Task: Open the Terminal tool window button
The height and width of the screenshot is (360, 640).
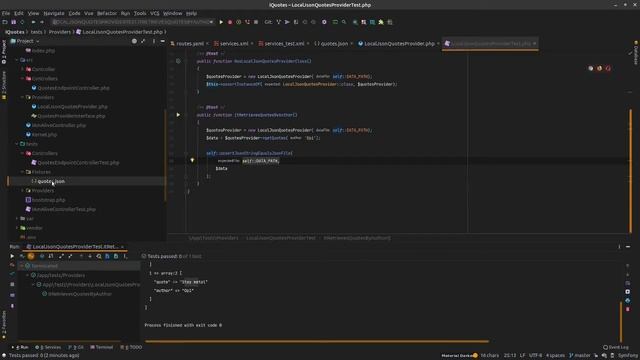Action: pos(102,347)
